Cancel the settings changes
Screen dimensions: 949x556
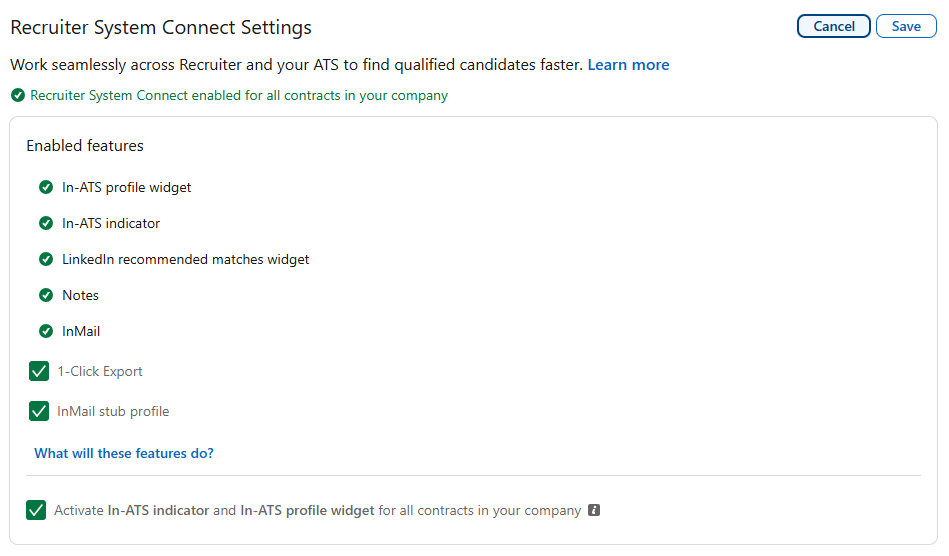(x=833, y=26)
